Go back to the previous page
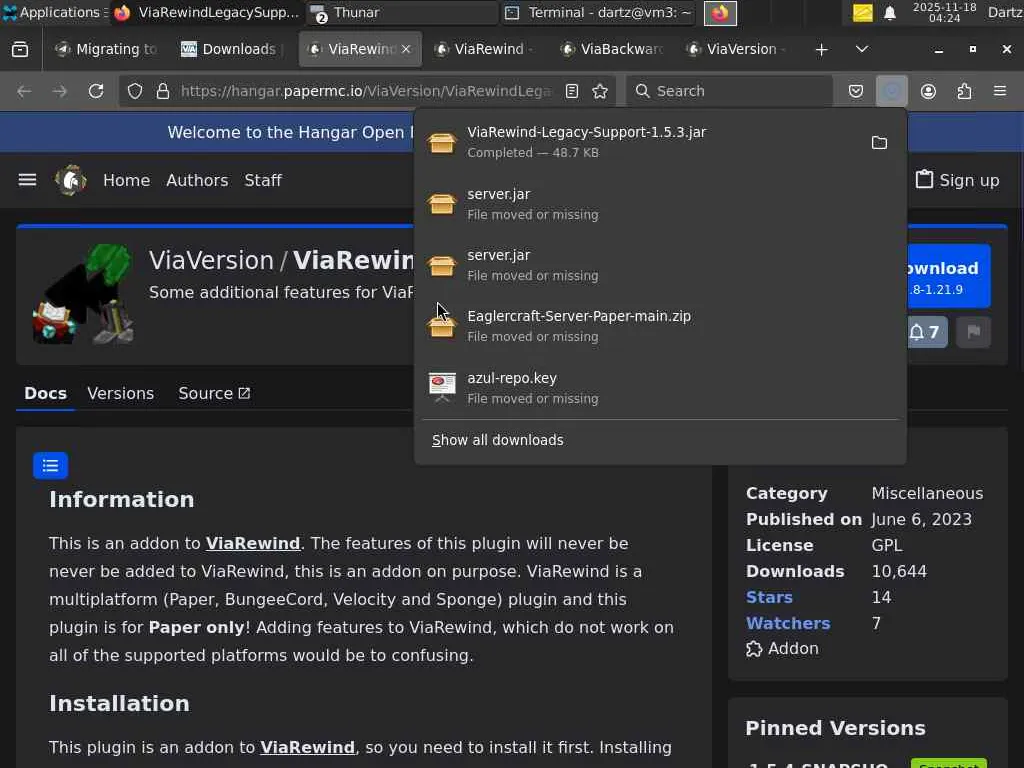Screen dimensions: 1024x768 pyautogui.click(x=24, y=91)
